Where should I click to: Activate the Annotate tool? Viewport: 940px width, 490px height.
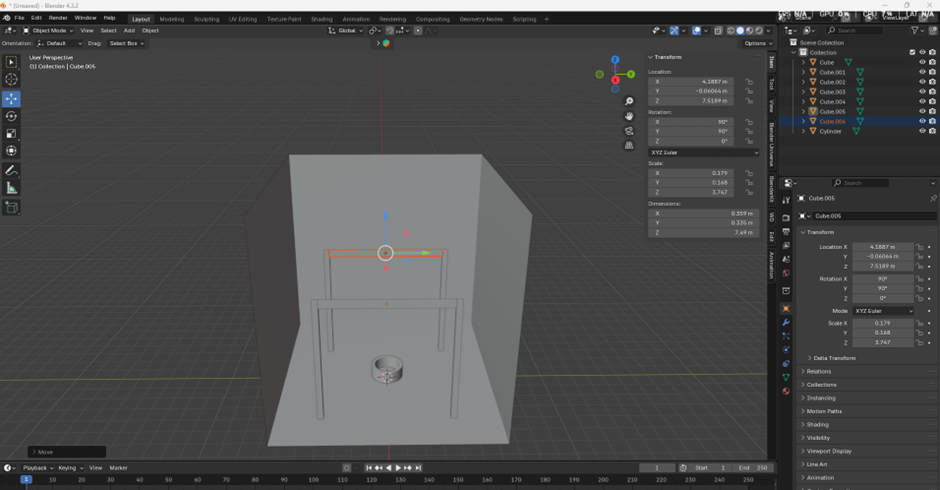(11, 171)
